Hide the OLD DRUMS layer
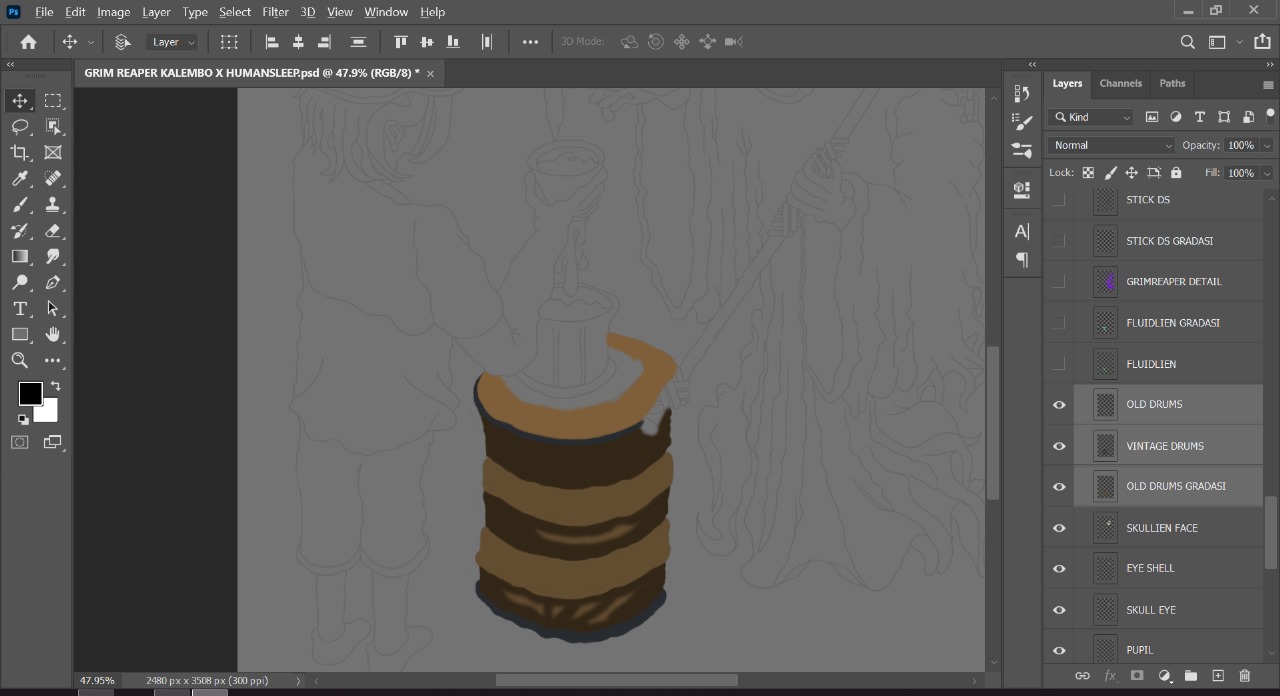Viewport: 1280px width, 696px height. pyautogui.click(x=1059, y=405)
